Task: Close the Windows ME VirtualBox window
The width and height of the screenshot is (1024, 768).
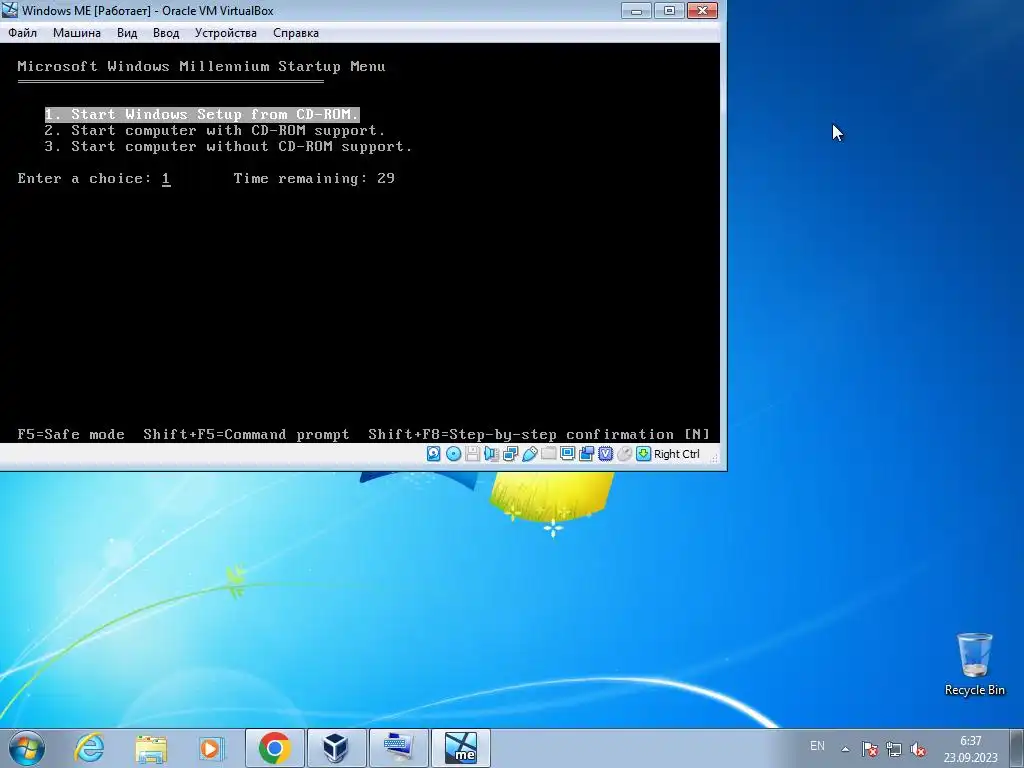Action: [x=703, y=10]
